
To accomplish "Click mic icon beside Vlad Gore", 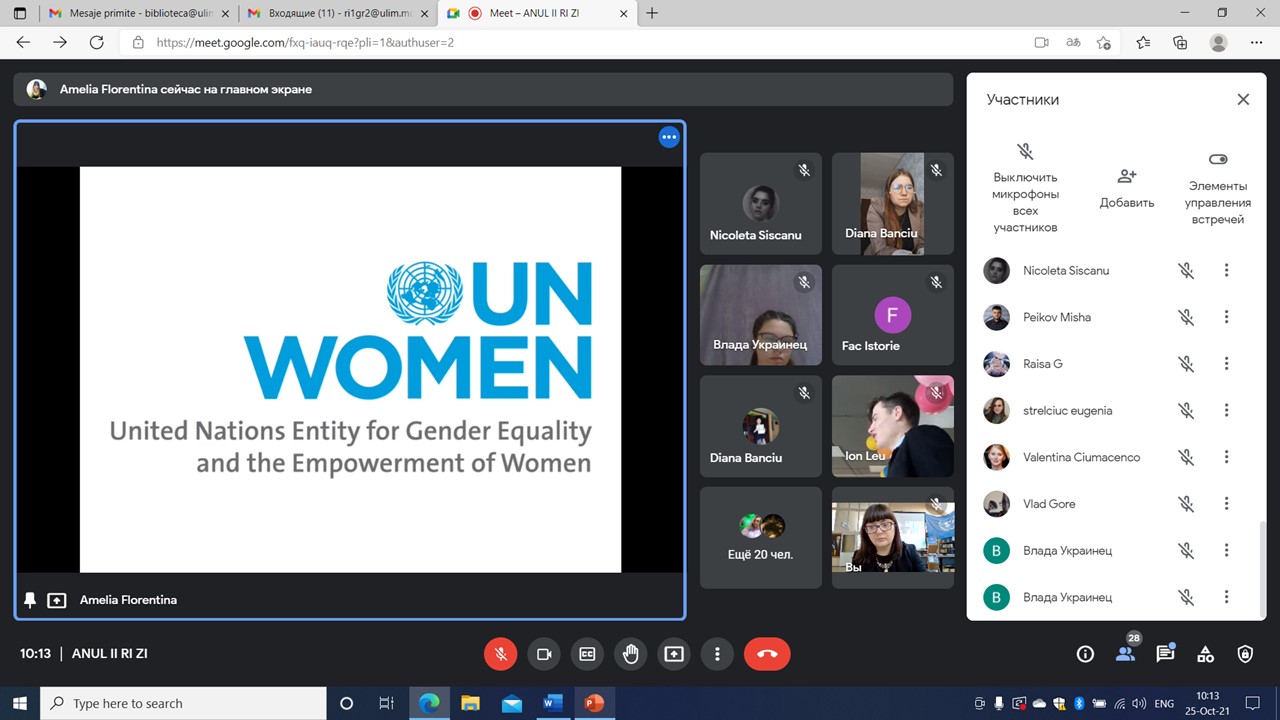I will point(1186,504).
